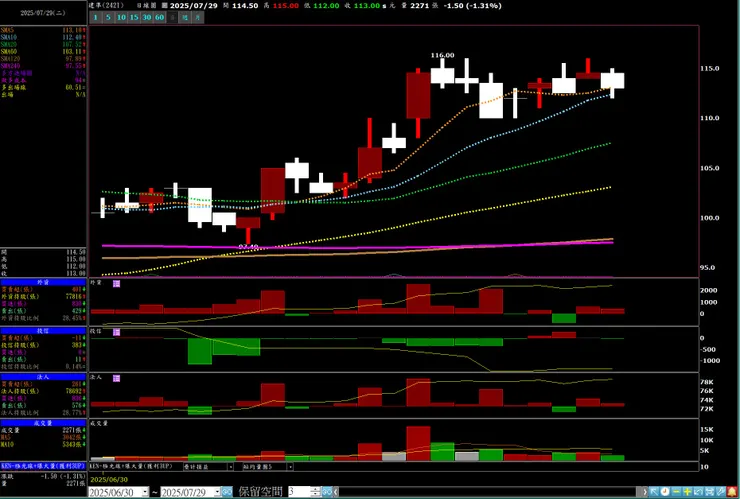740x499 pixels.
Task: Open the 累計損益 dropdown
Action: 231,466
